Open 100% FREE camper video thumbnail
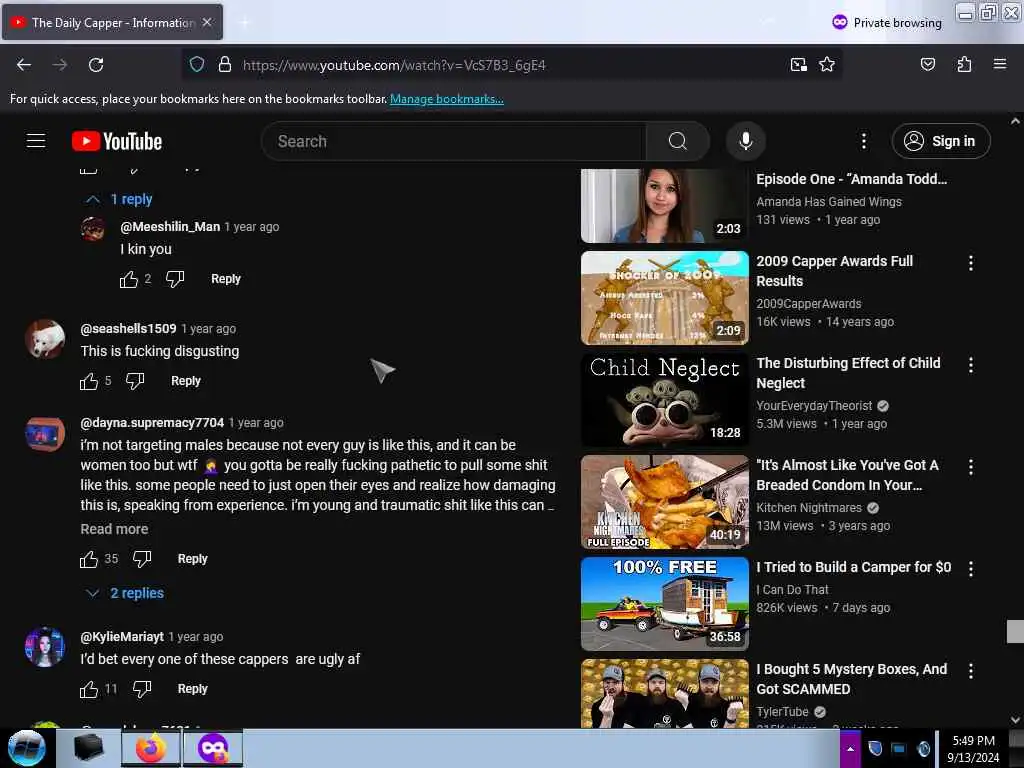 tap(664, 603)
